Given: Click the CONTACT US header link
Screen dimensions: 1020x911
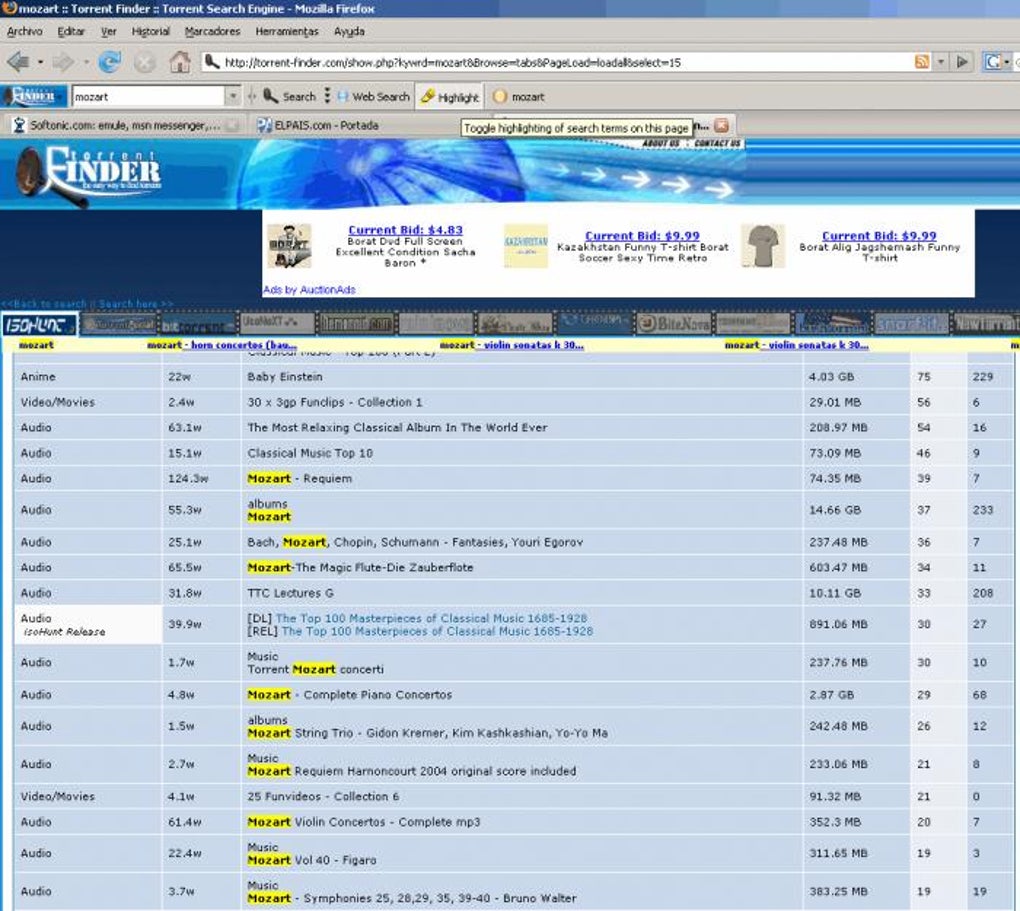Looking at the screenshot, I should pos(717,143).
